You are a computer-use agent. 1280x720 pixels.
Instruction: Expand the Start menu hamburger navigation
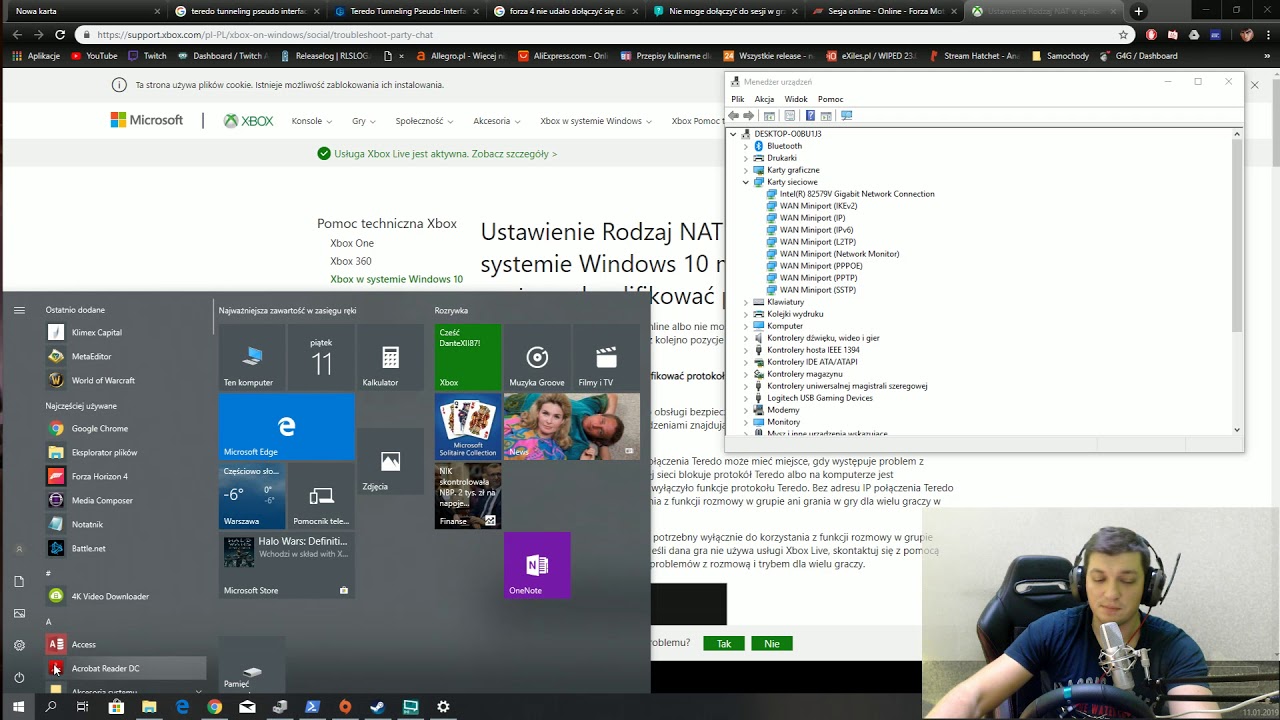tap(19, 310)
